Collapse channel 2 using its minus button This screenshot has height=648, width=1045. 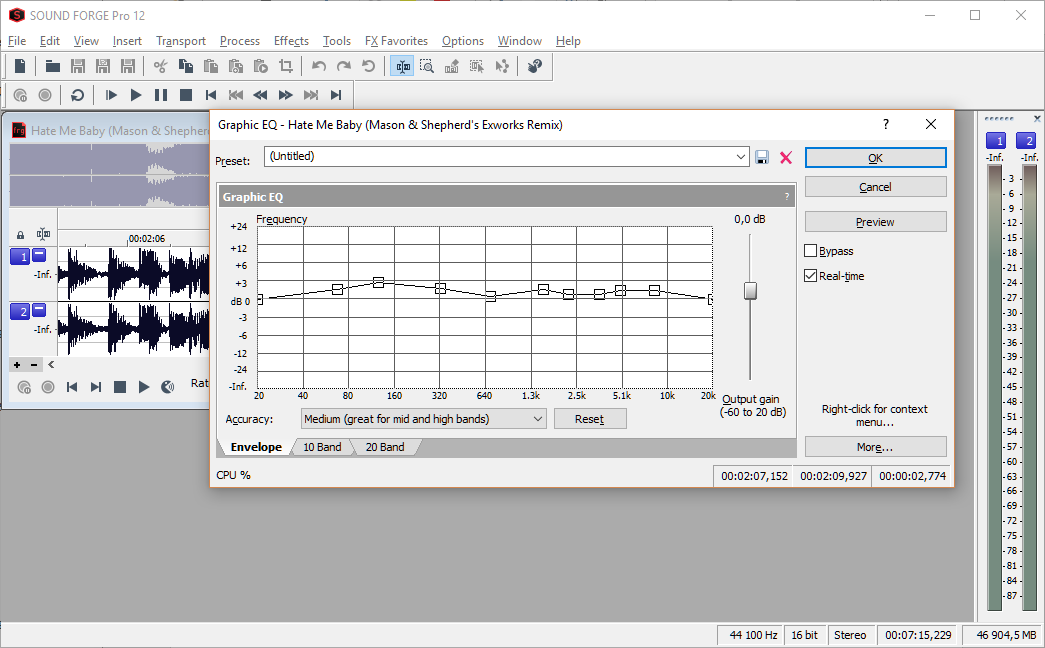coord(39,311)
